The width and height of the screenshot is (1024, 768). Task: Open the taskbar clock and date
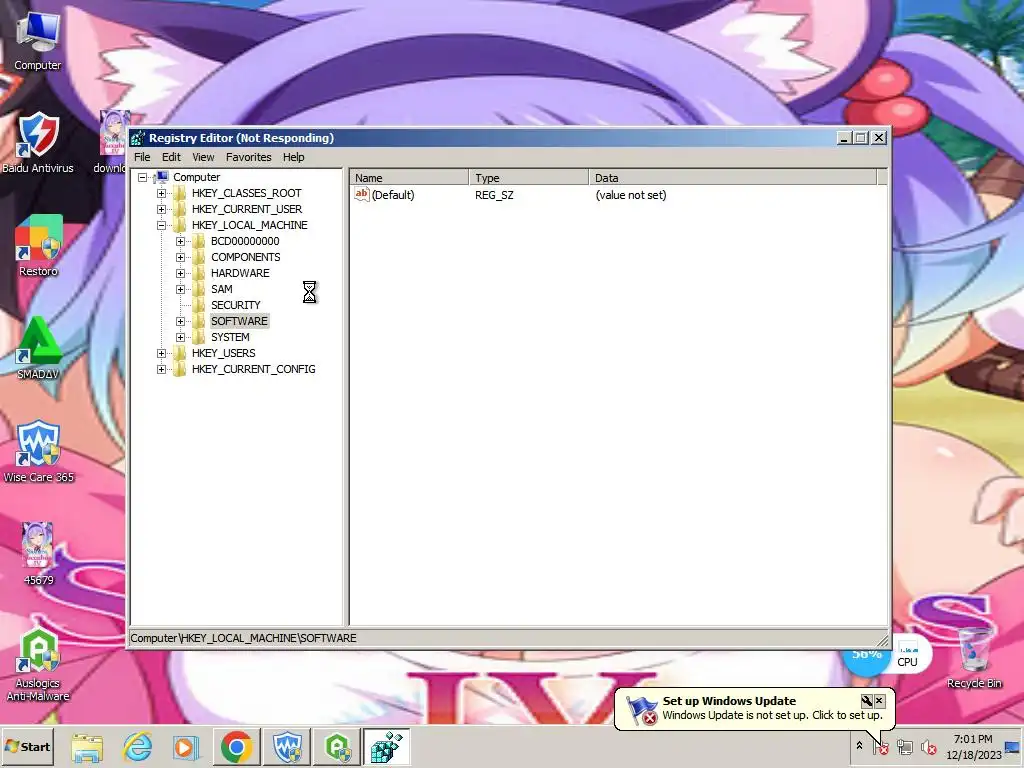(x=973, y=747)
